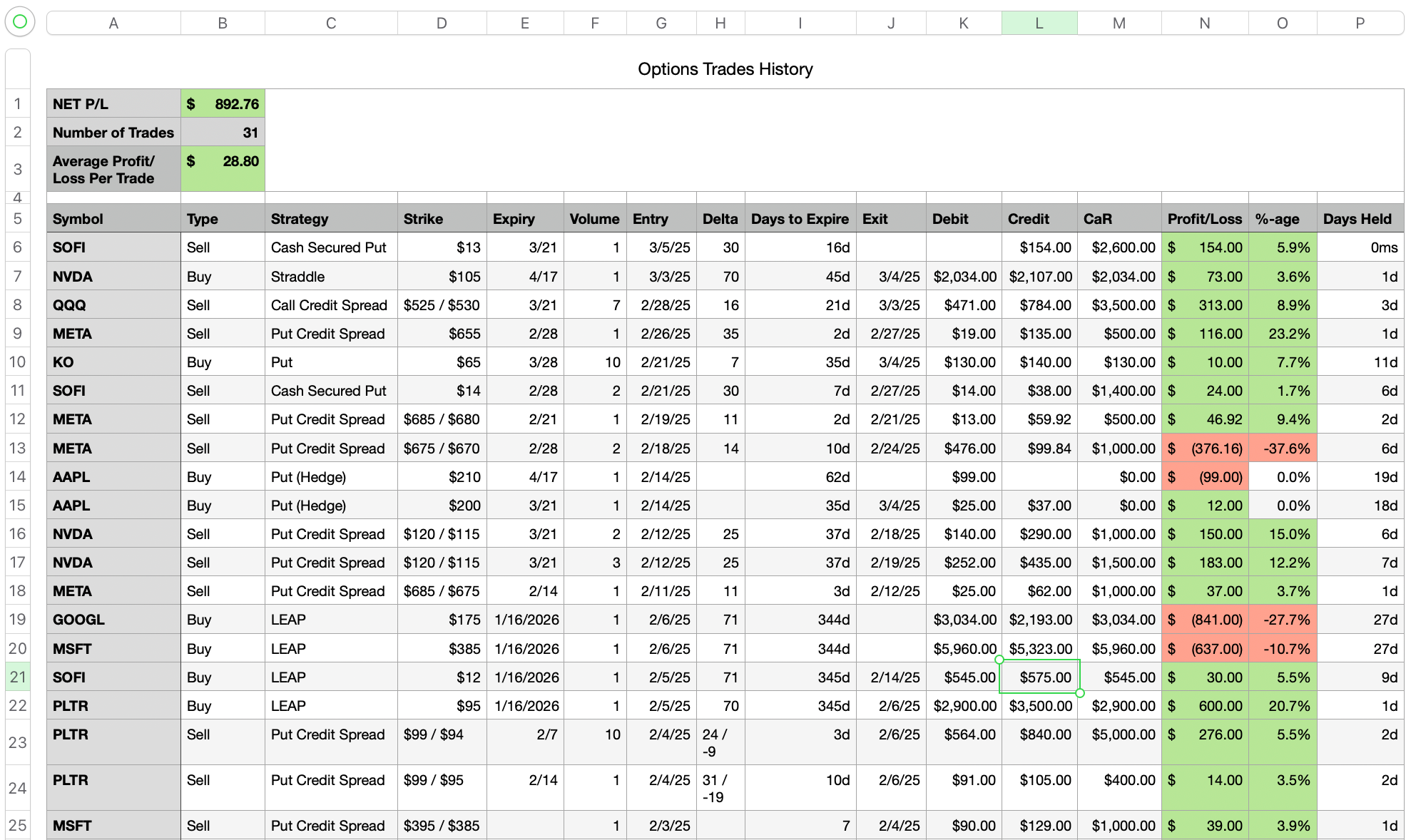The height and width of the screenshot is (840, 1411).
Task: Select the 2/28/25 entry date cell
Action: tap(661, 305)
